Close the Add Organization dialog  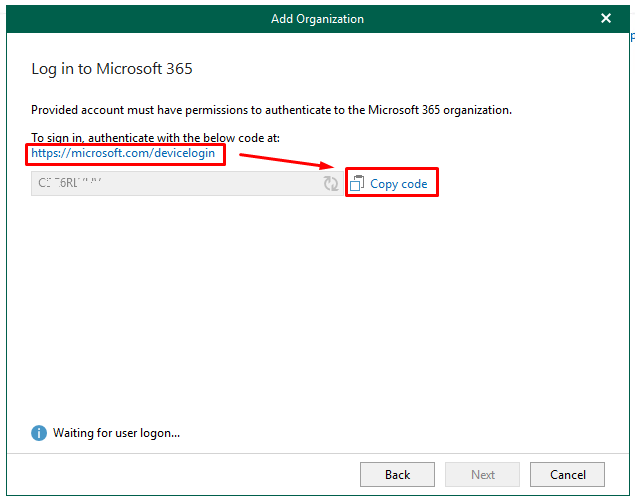pyautogui.click(x=606, y=18)
